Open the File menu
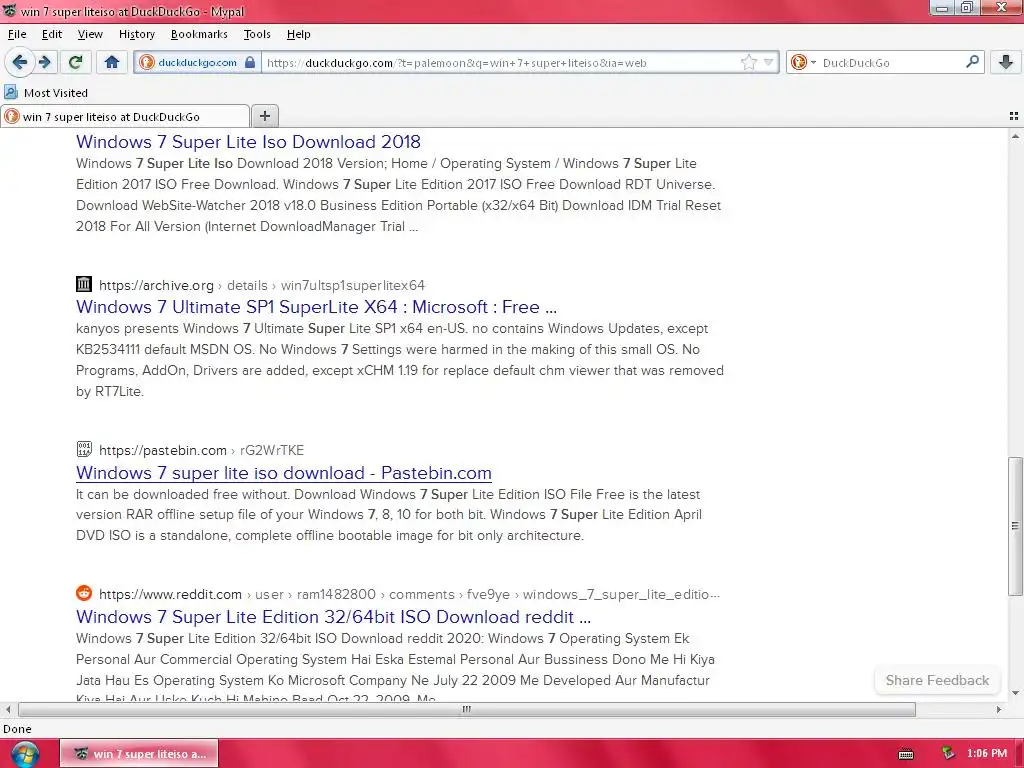1024x768 pixels. pos(17,34)
